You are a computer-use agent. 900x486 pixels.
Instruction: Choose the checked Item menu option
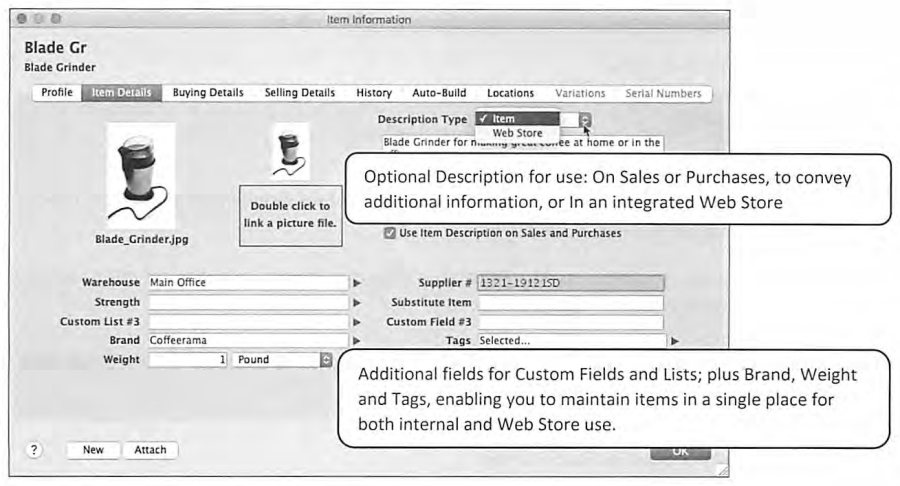click(517, 119)
